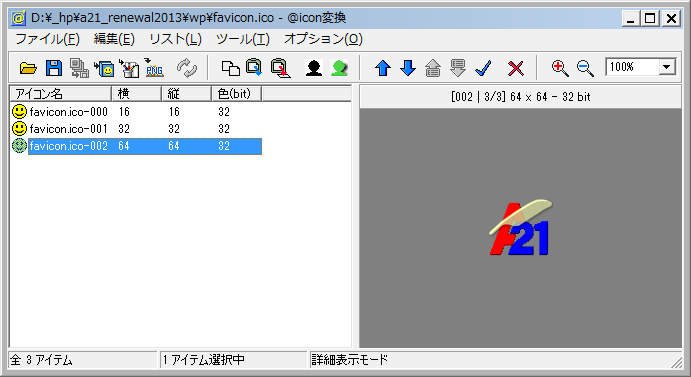Click the copy icon in toolbar
This screenshot has height=377, width=691.
coord(230,68)
